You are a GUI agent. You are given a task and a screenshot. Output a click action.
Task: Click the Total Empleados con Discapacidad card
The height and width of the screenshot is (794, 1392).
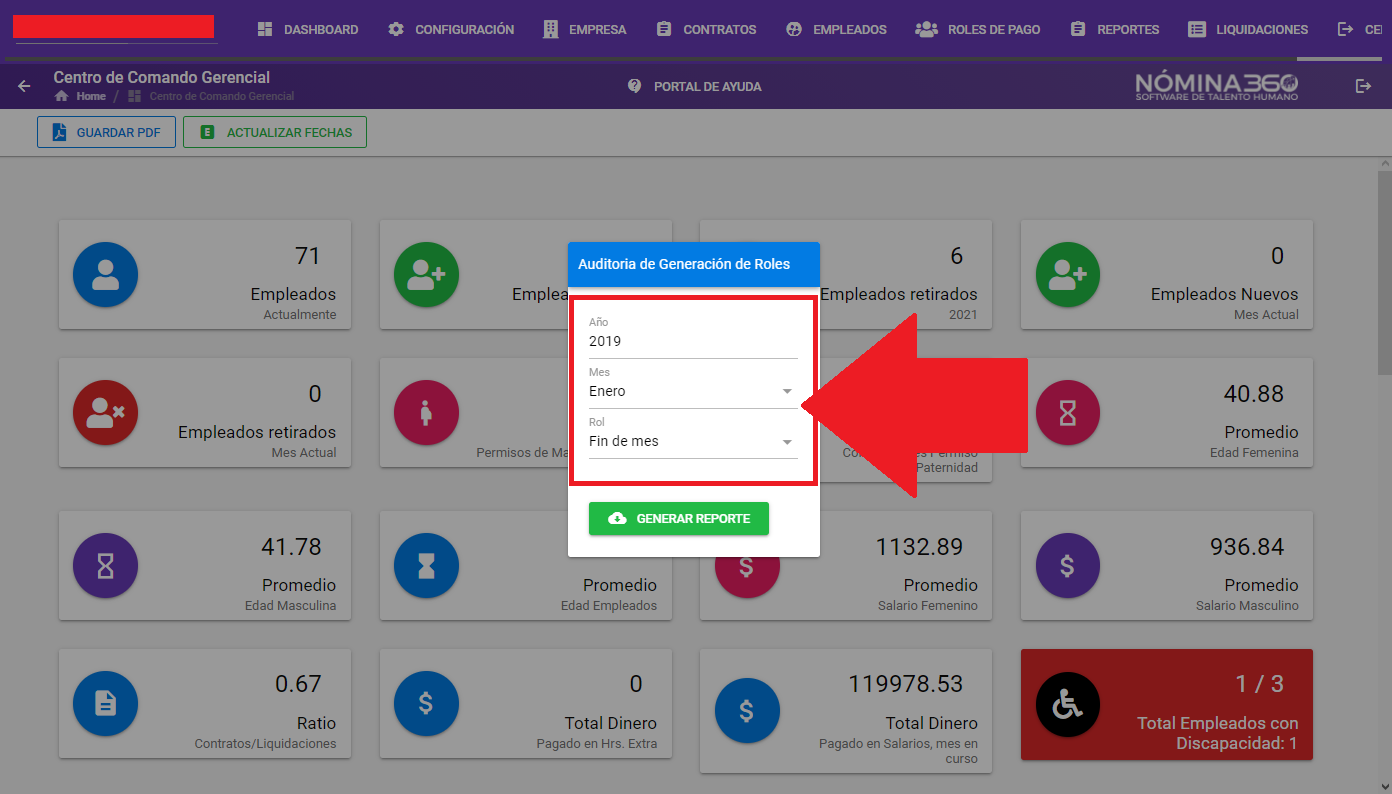pos(1167,705)
